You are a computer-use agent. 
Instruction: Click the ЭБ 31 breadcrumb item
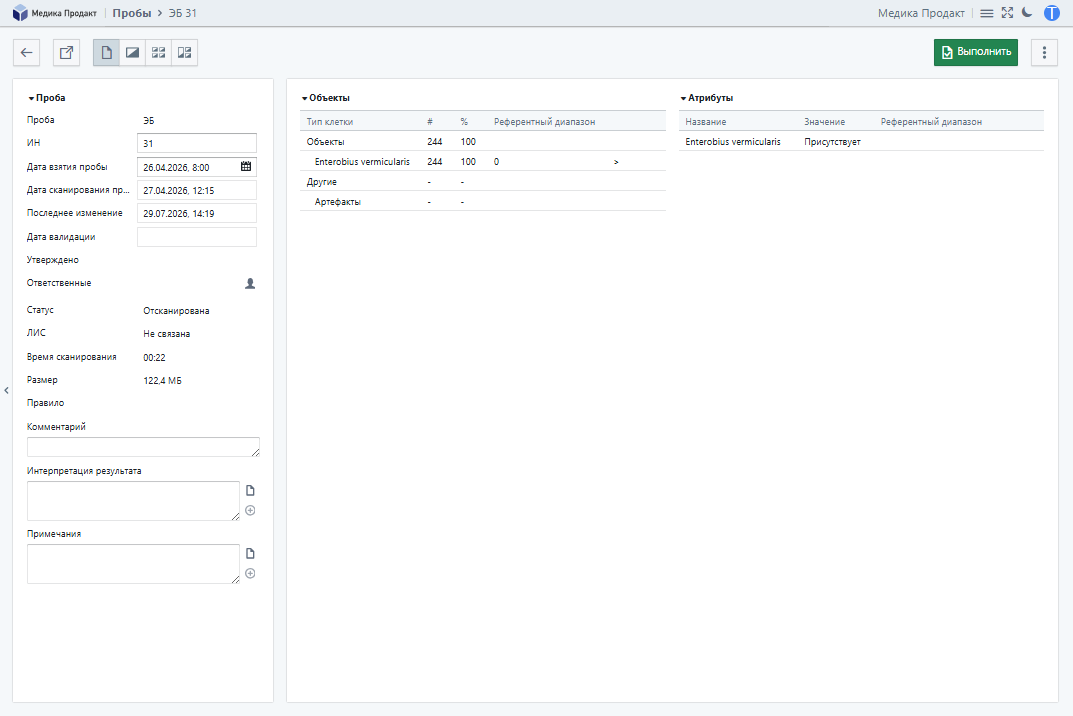click(x=183, y=13)
